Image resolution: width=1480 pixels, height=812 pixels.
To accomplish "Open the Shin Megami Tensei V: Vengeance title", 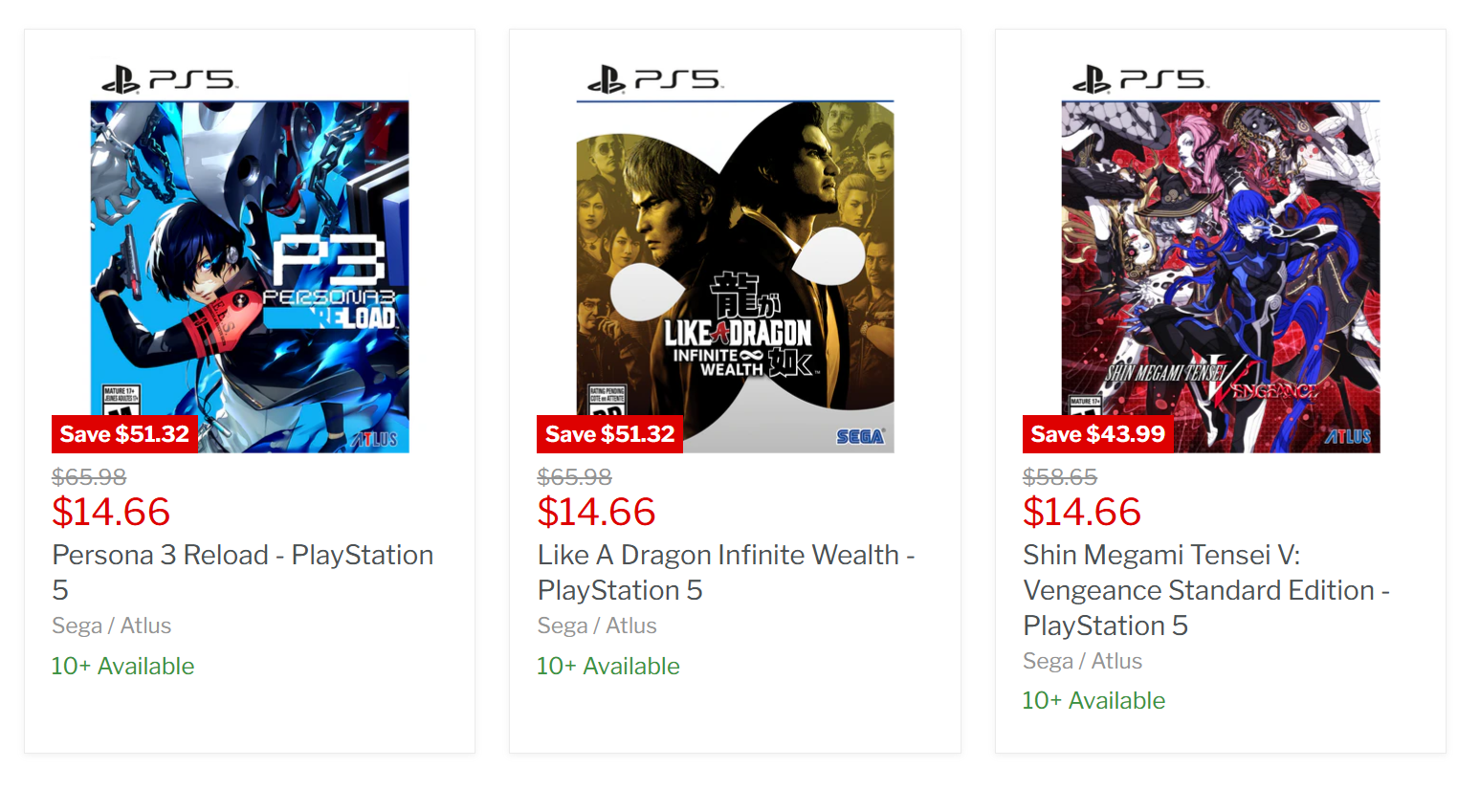I will pyautogui.click(x=1205, y=590).
